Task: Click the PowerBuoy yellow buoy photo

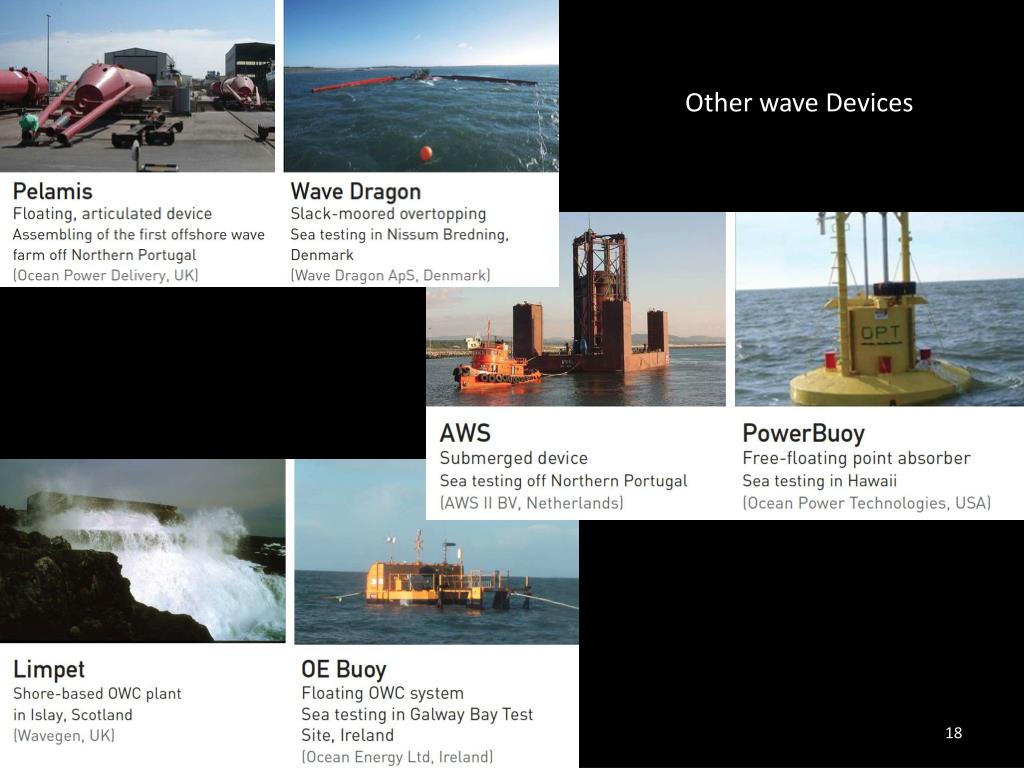Action: click(880, 309)
